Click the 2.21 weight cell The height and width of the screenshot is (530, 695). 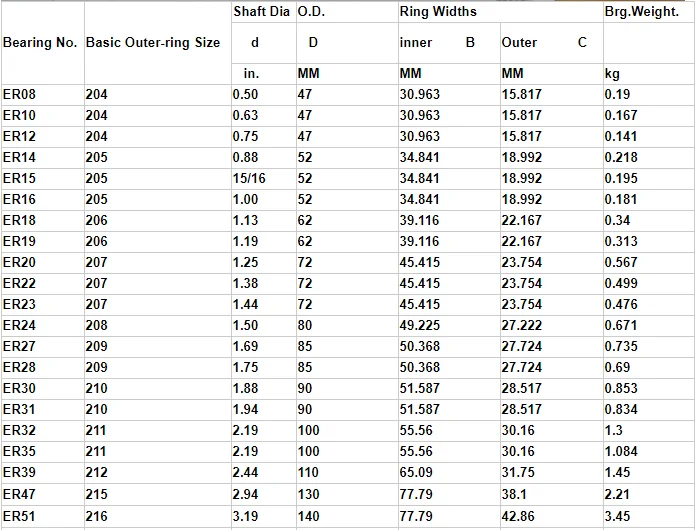pos(620,494)
